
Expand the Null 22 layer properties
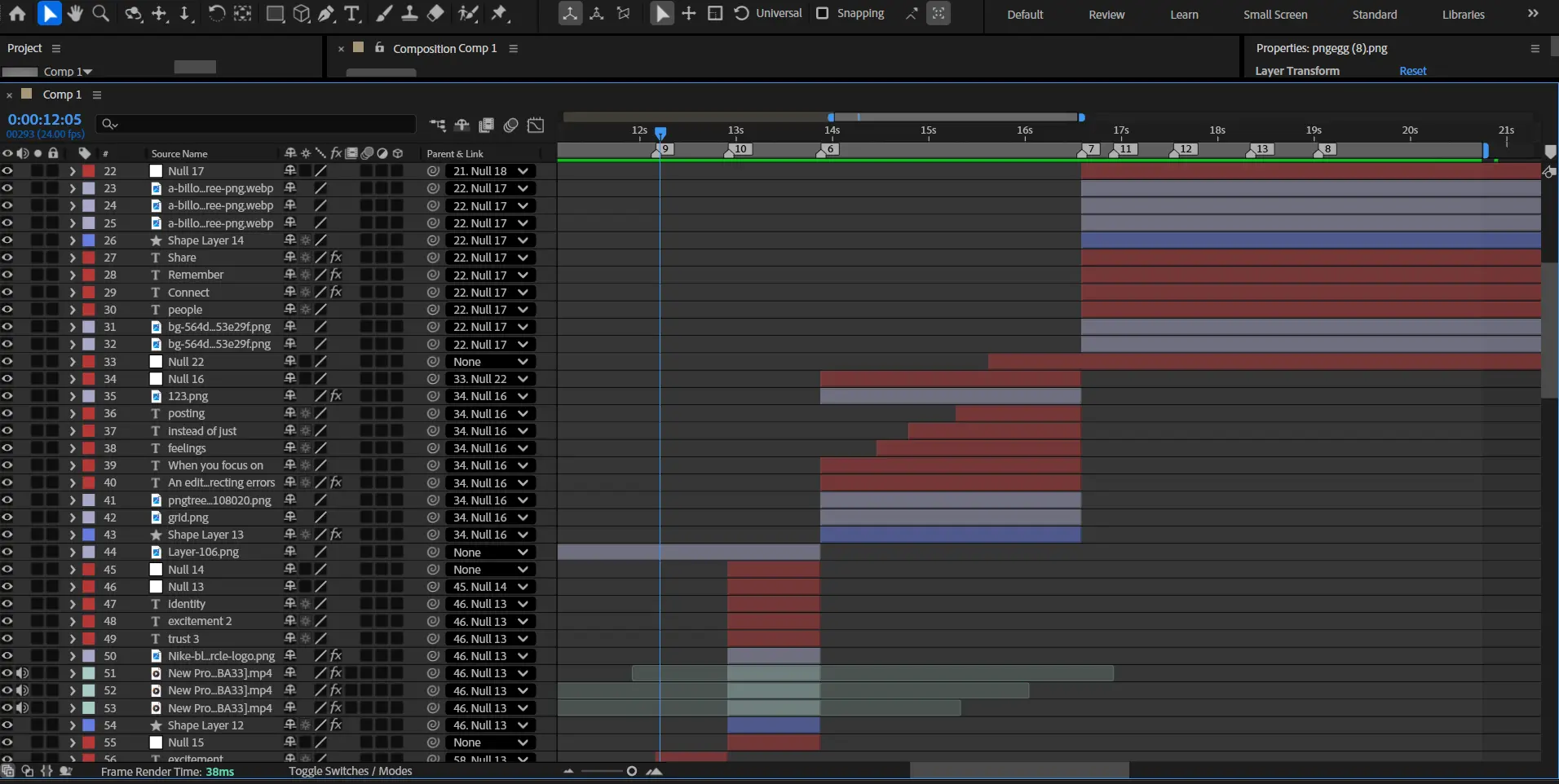click(x=73, y=362)
